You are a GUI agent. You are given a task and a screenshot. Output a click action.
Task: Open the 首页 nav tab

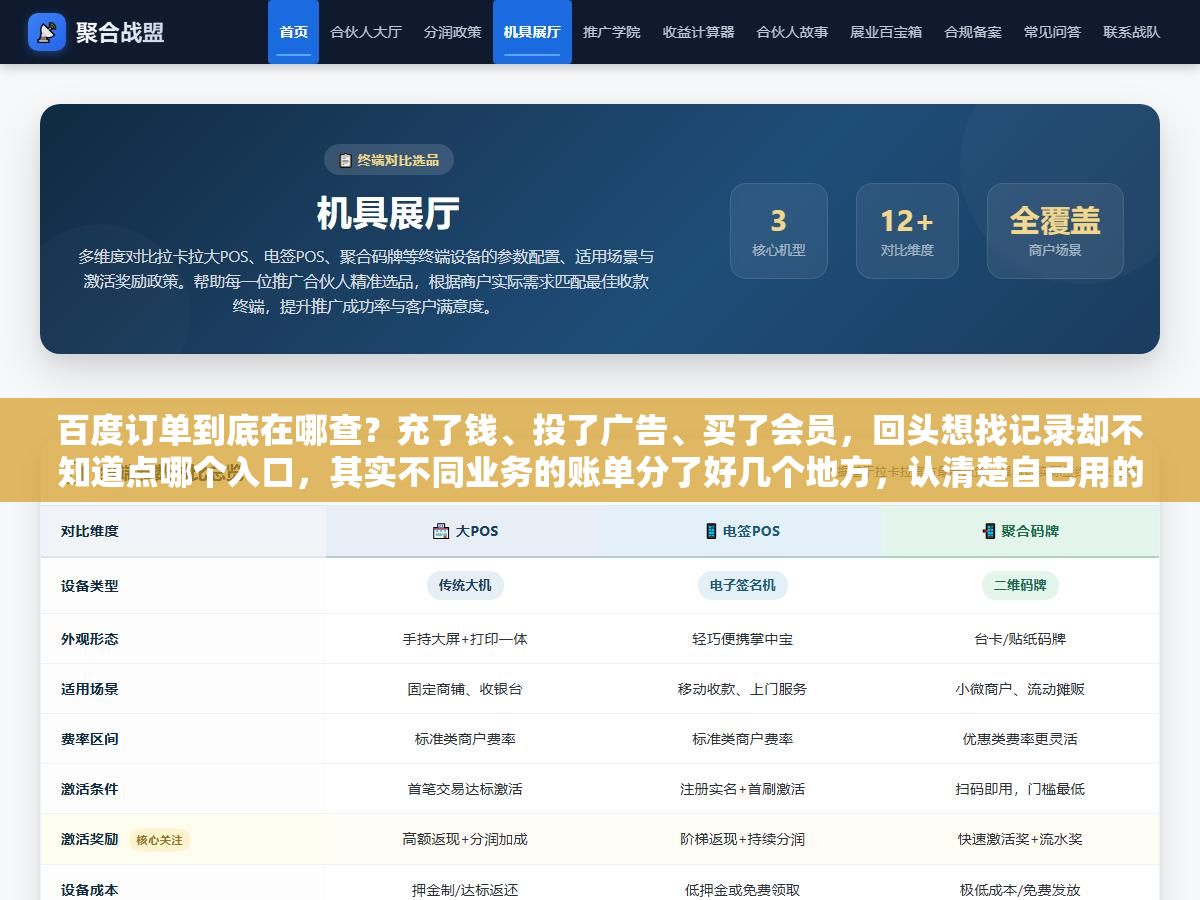click(x=293, y=32)
